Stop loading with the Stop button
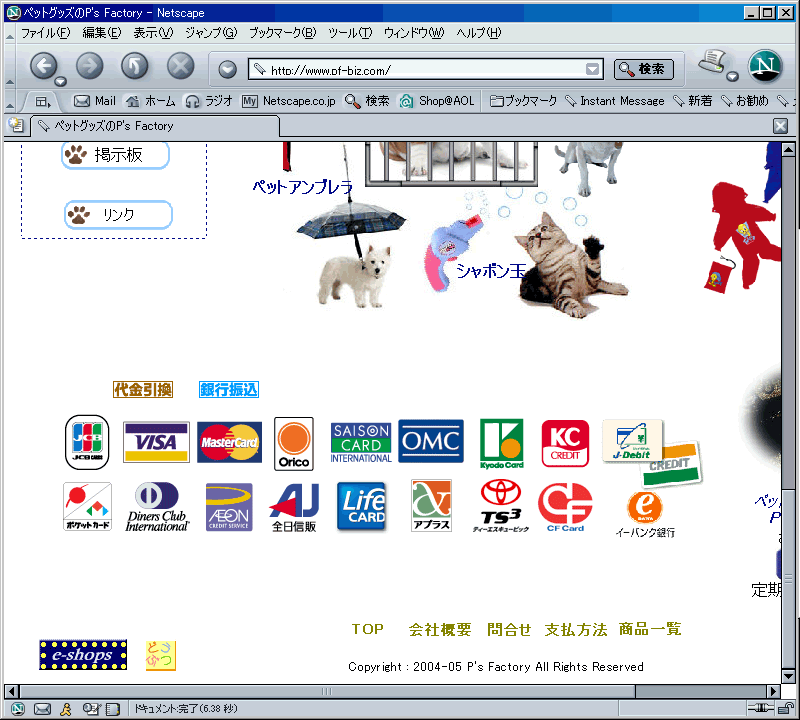Viewport: 800px width, 720px height. [181, 66]
